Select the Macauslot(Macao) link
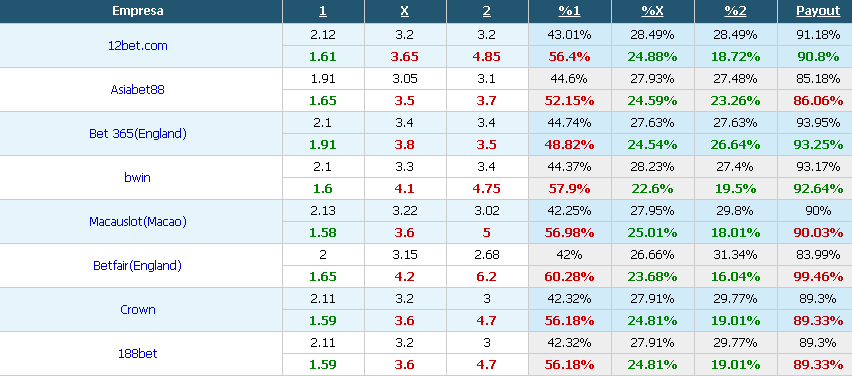852x376 pixels. [x=137, y=222]
